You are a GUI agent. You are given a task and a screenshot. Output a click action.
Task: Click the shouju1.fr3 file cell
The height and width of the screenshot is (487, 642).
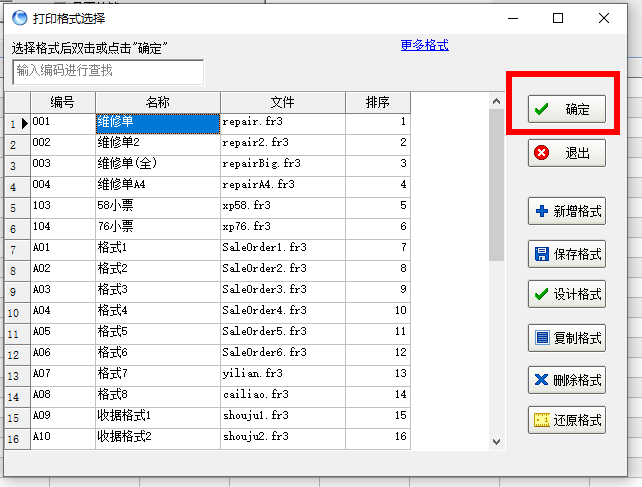[x=283, y=418]
